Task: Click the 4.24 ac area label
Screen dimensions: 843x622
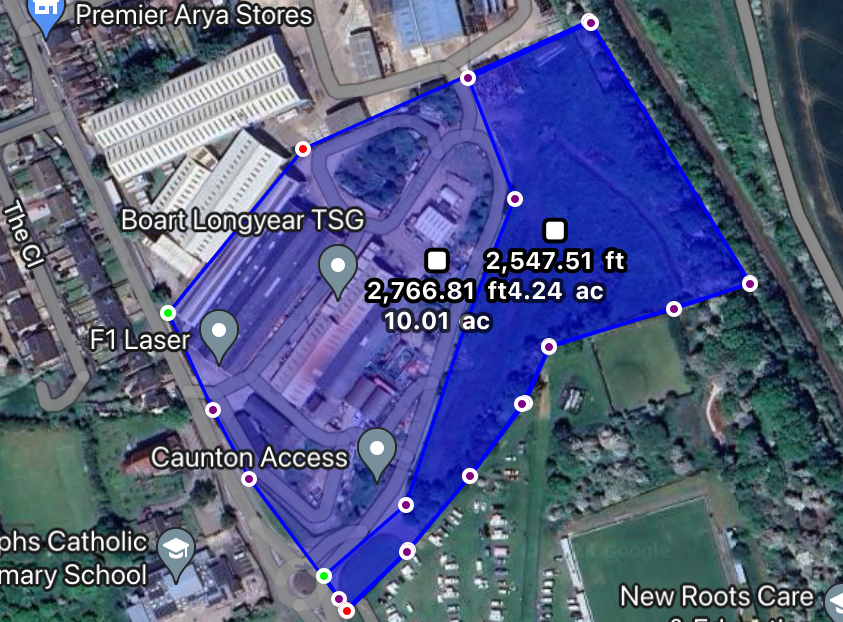Action: pyautogui.click(x=556, y=291)
